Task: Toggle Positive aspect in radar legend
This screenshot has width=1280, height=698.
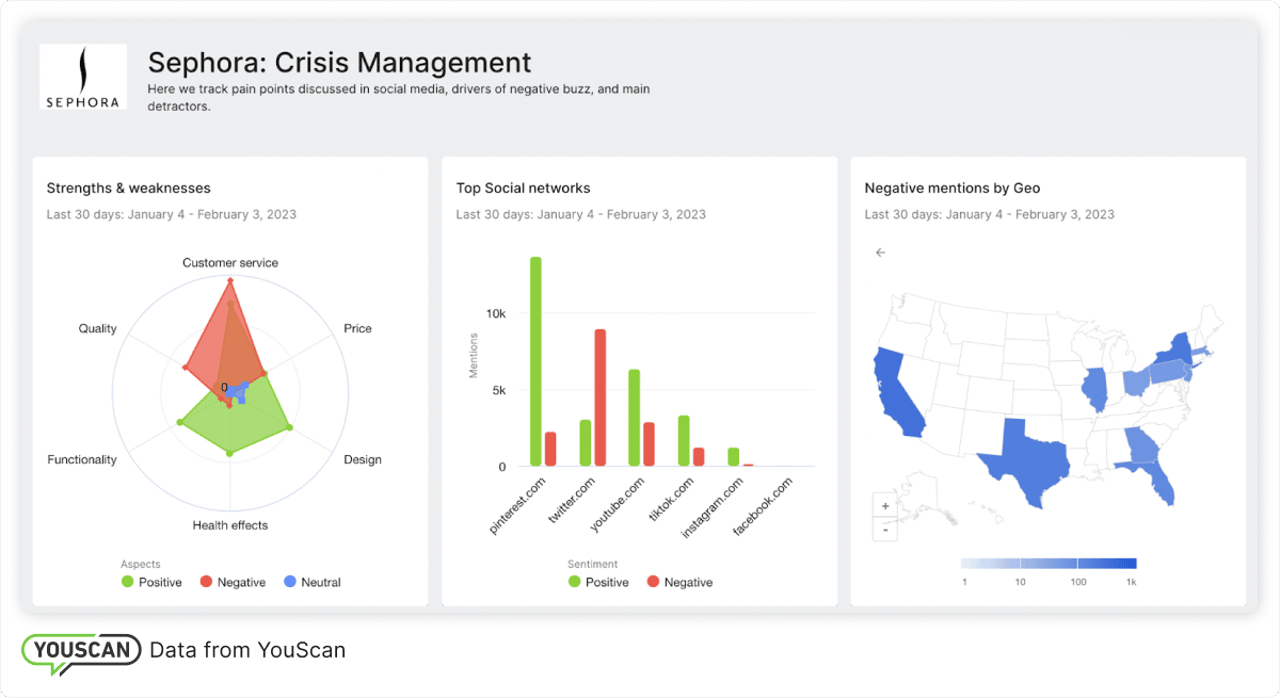Action: tap(151, 582)
